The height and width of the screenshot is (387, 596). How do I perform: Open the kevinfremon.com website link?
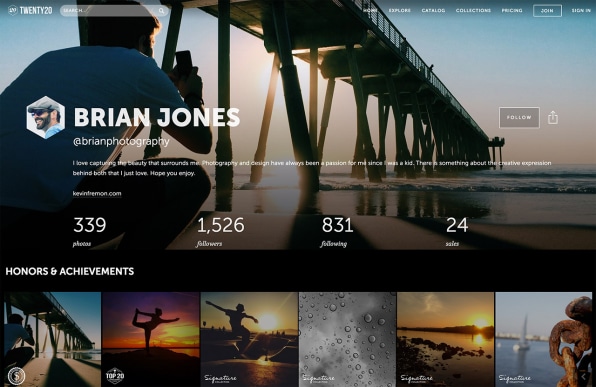pos(97,194)
